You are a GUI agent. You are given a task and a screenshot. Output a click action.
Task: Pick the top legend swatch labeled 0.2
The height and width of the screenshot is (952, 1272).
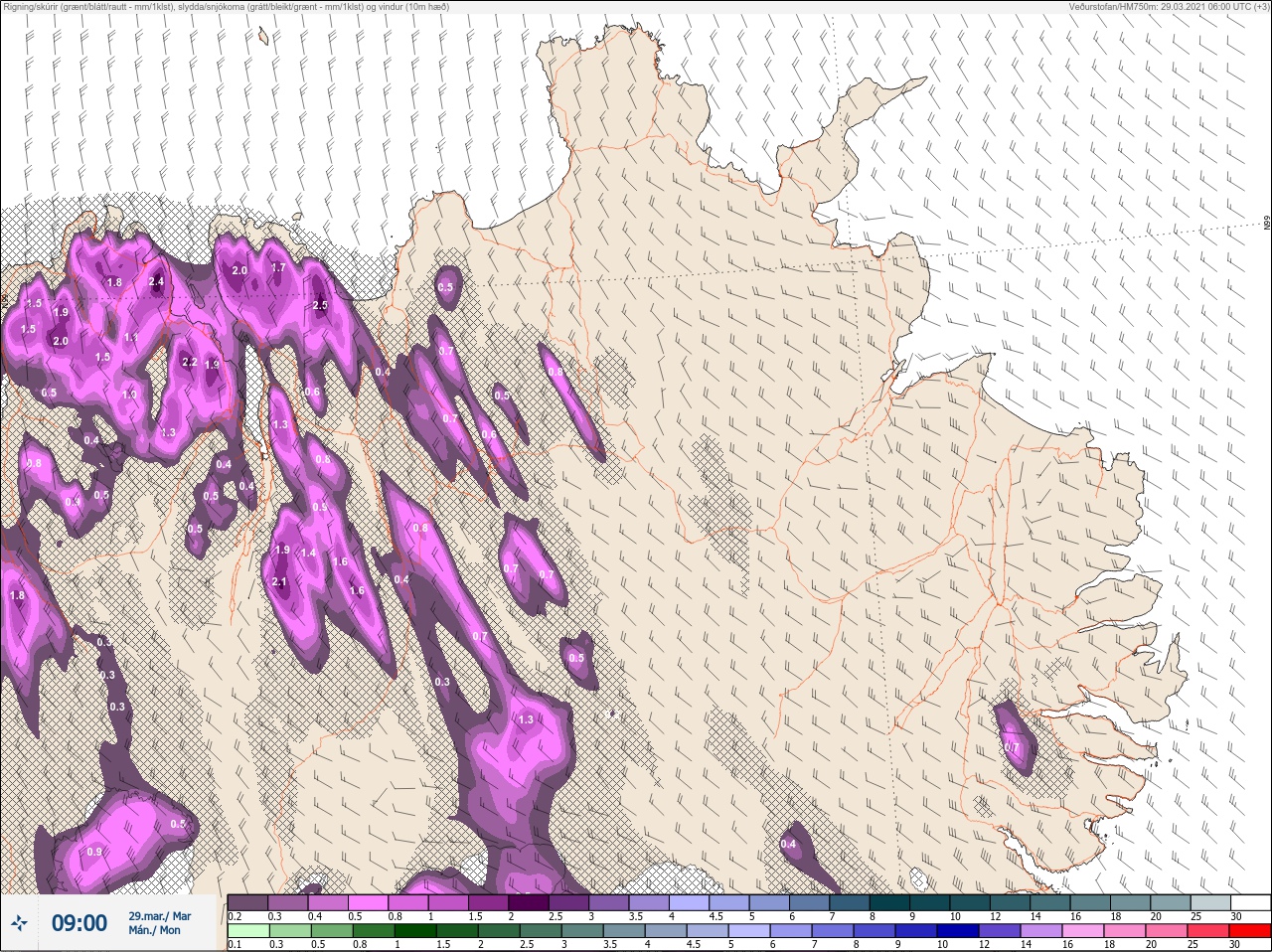[247, 902]
